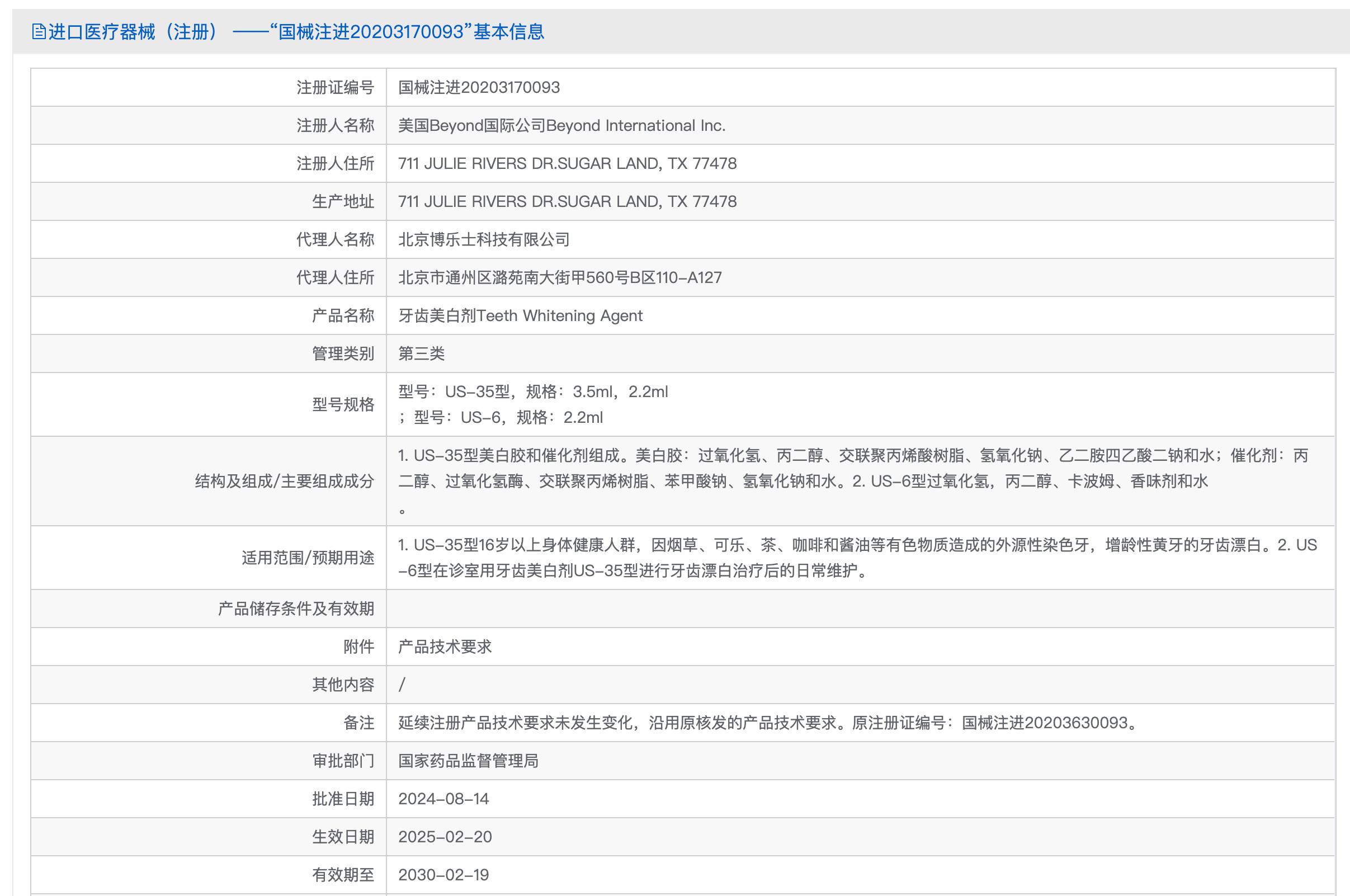Select the 注册人住所 address text
The height and width of the screenshot is (896, 1350).
568,163
